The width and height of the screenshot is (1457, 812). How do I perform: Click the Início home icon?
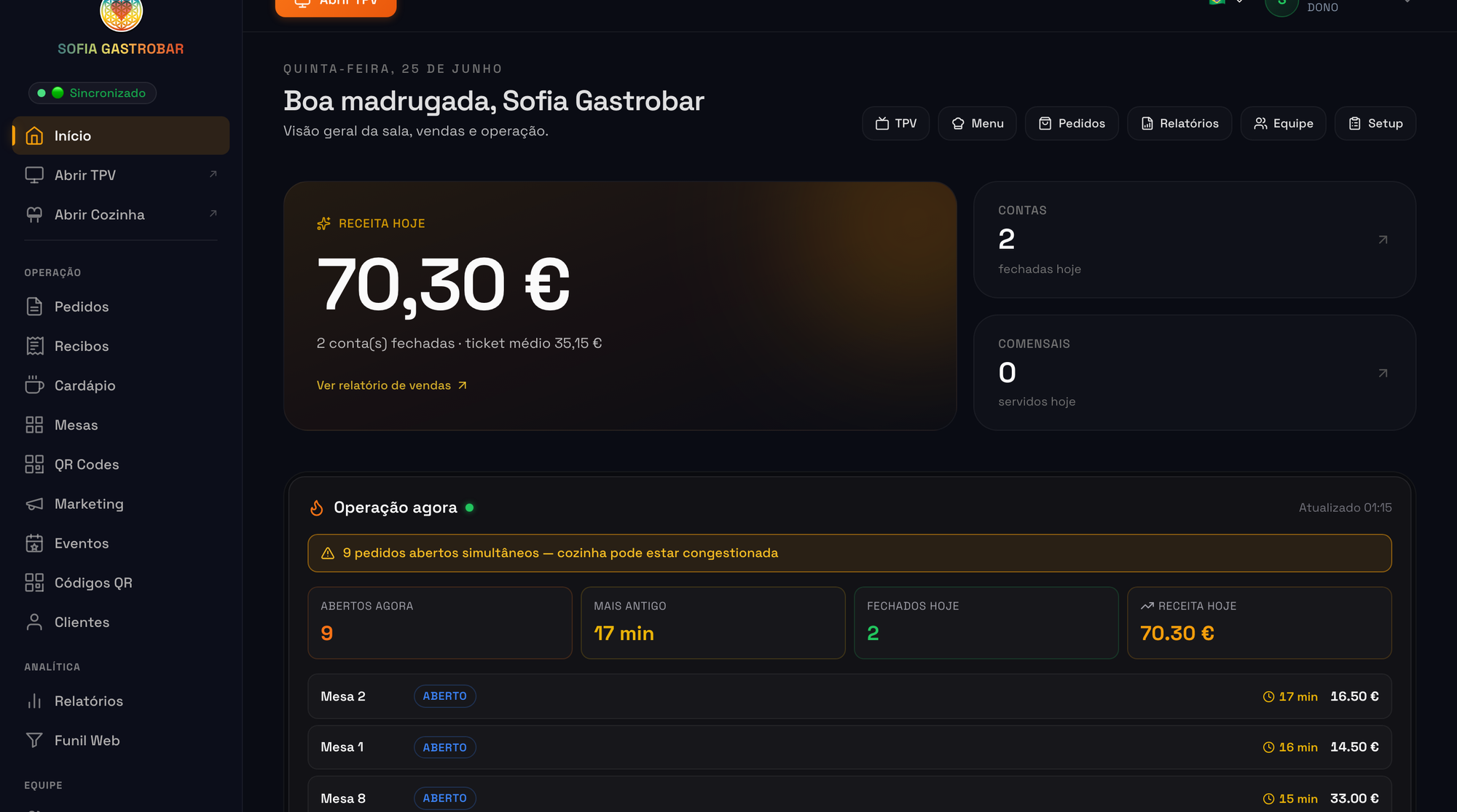click(34, 135)
